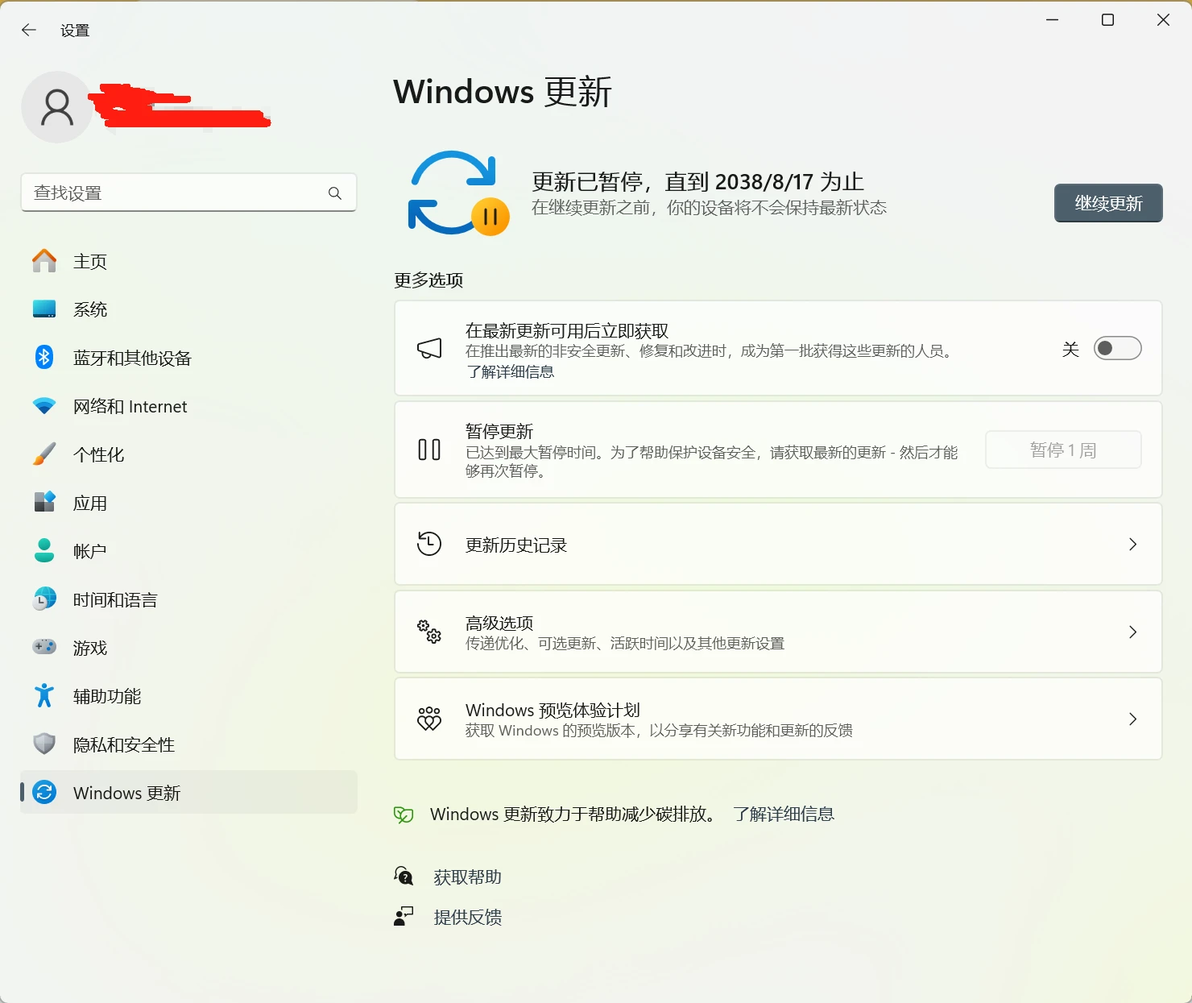Click the 更新已暂停 status heading
The height and width of the screenshot is (1003, 1192).
coord(698,182)
